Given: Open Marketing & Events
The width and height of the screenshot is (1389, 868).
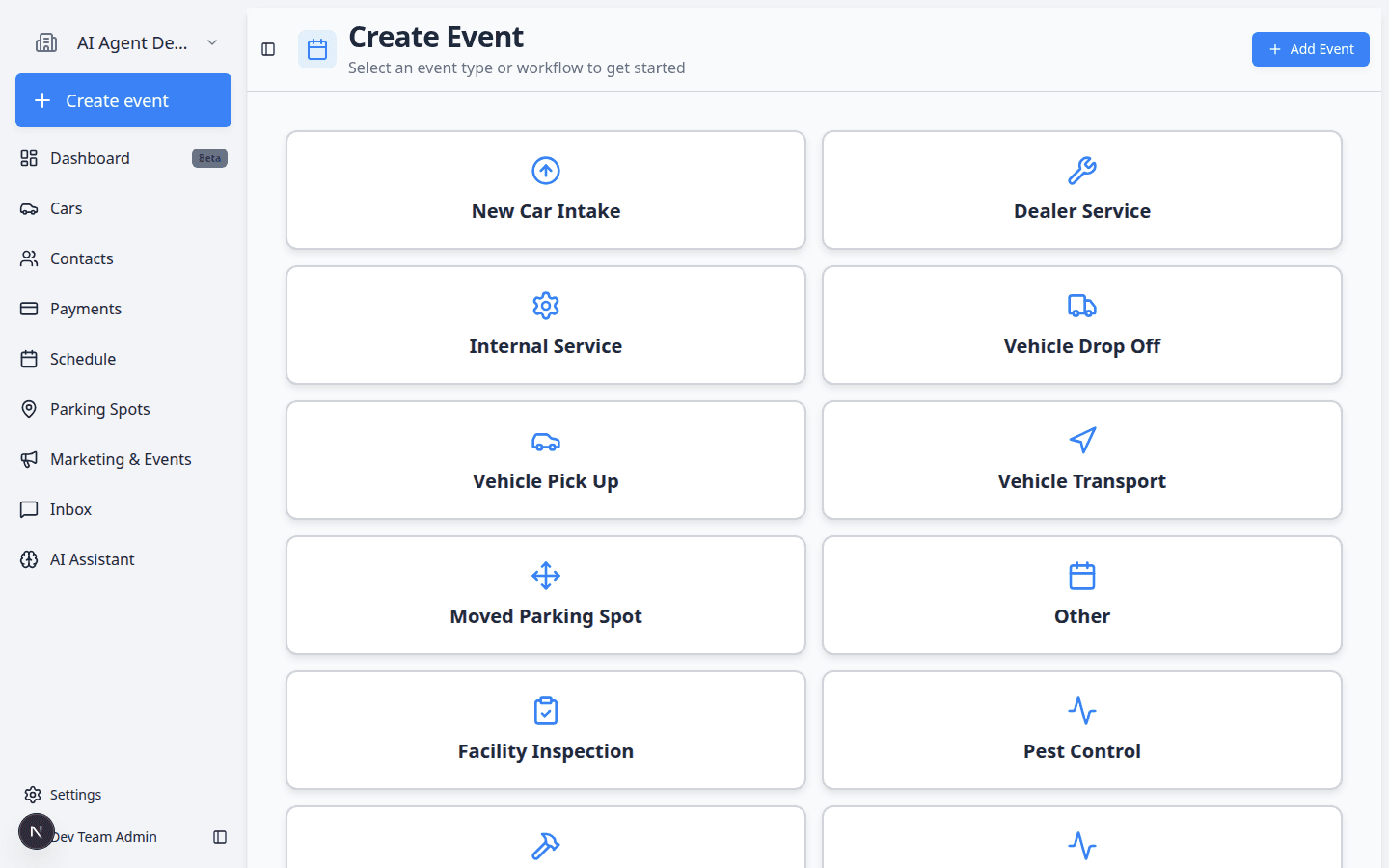Looking at the screenshot, I should coord(123,459).
